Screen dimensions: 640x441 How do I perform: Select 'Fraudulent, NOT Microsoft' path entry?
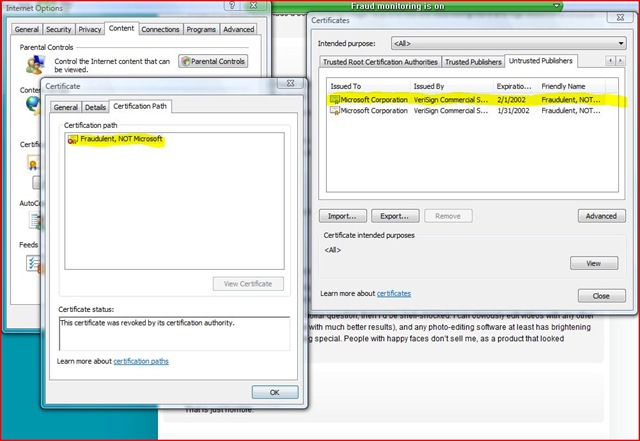(x=121, y=139)
